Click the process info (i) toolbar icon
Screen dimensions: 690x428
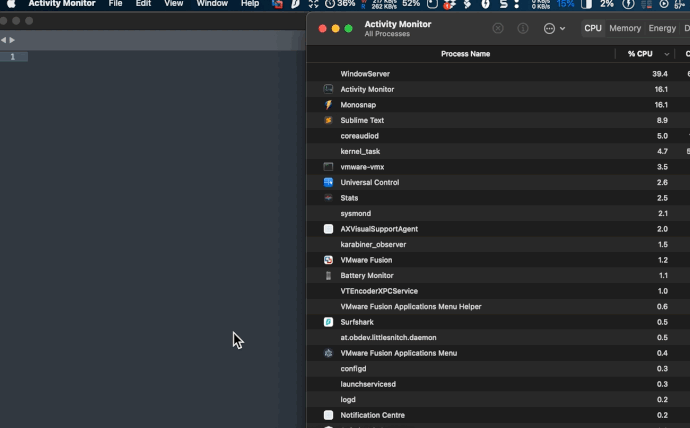[x=523, y=29]
